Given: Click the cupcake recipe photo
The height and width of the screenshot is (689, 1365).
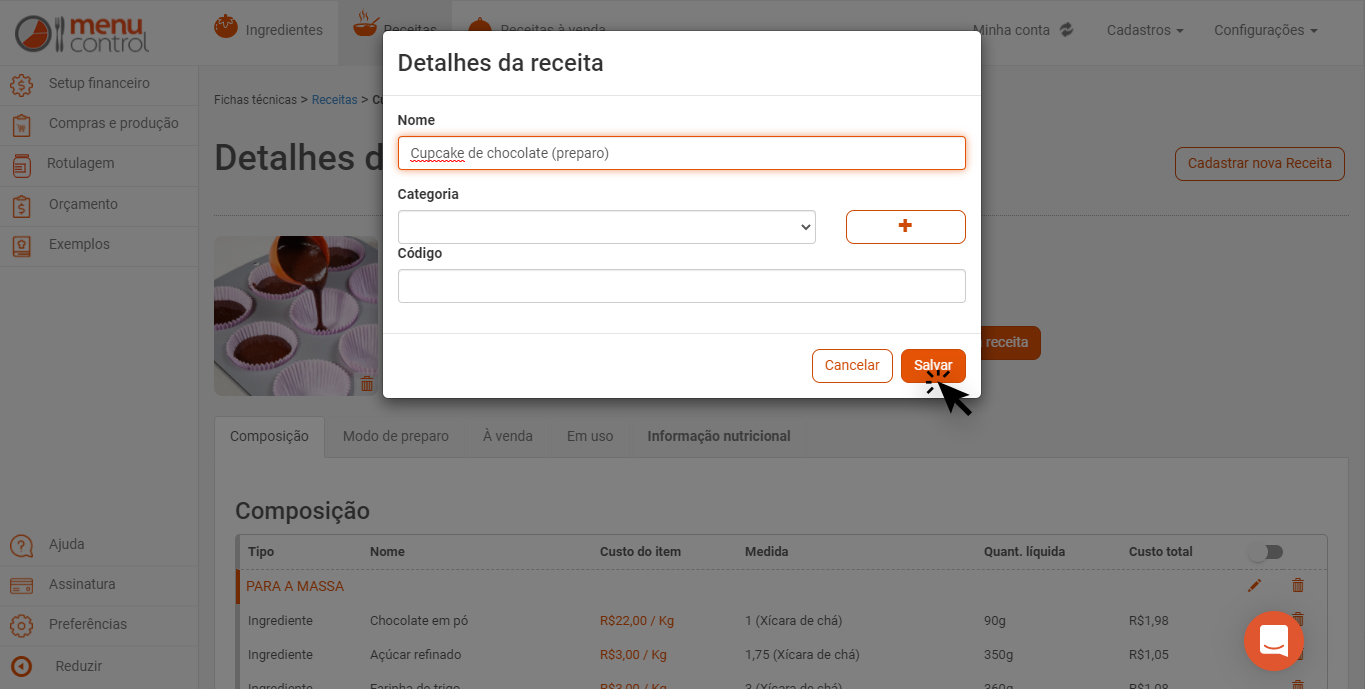Looking at the screenshot, I should click(x=298, y=316).
